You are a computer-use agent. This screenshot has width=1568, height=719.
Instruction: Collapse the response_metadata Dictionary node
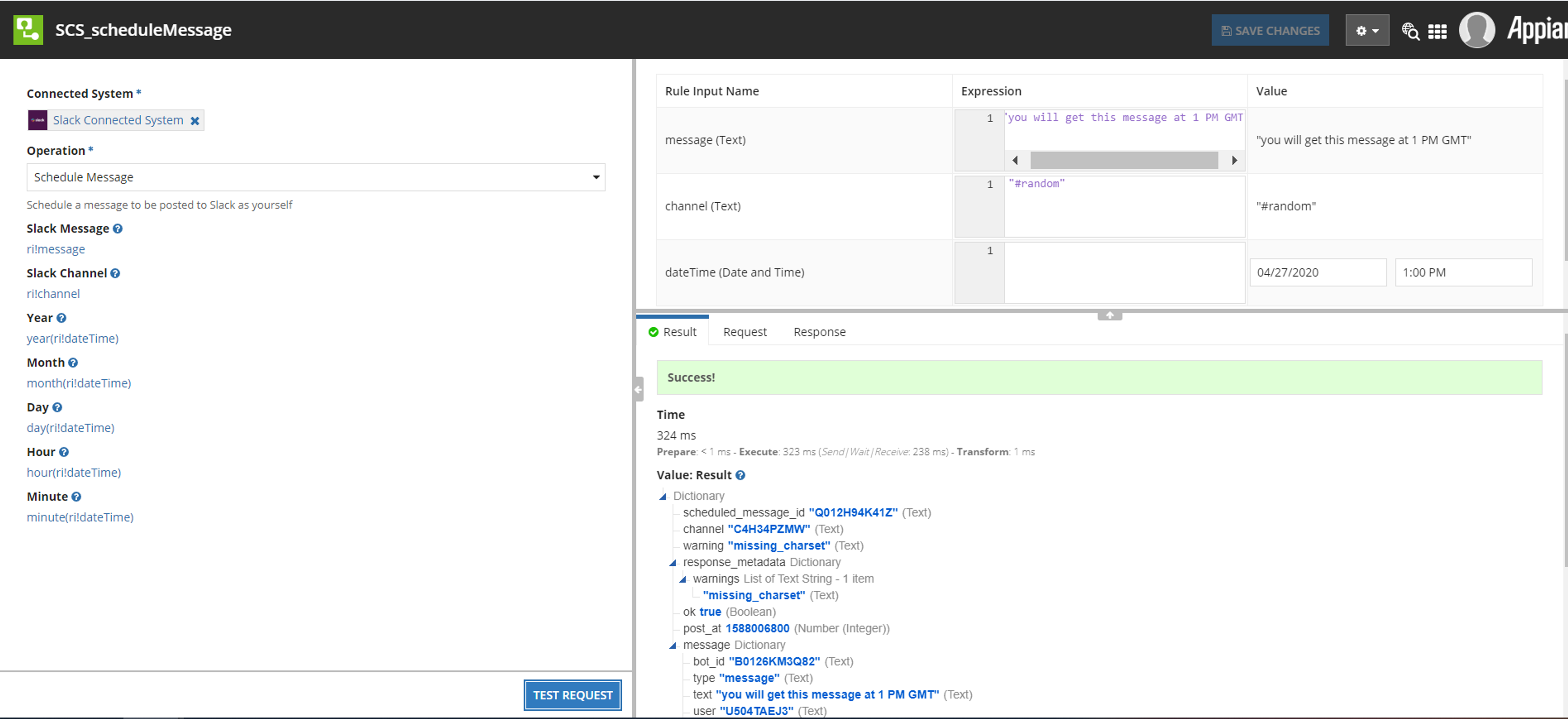673,563
